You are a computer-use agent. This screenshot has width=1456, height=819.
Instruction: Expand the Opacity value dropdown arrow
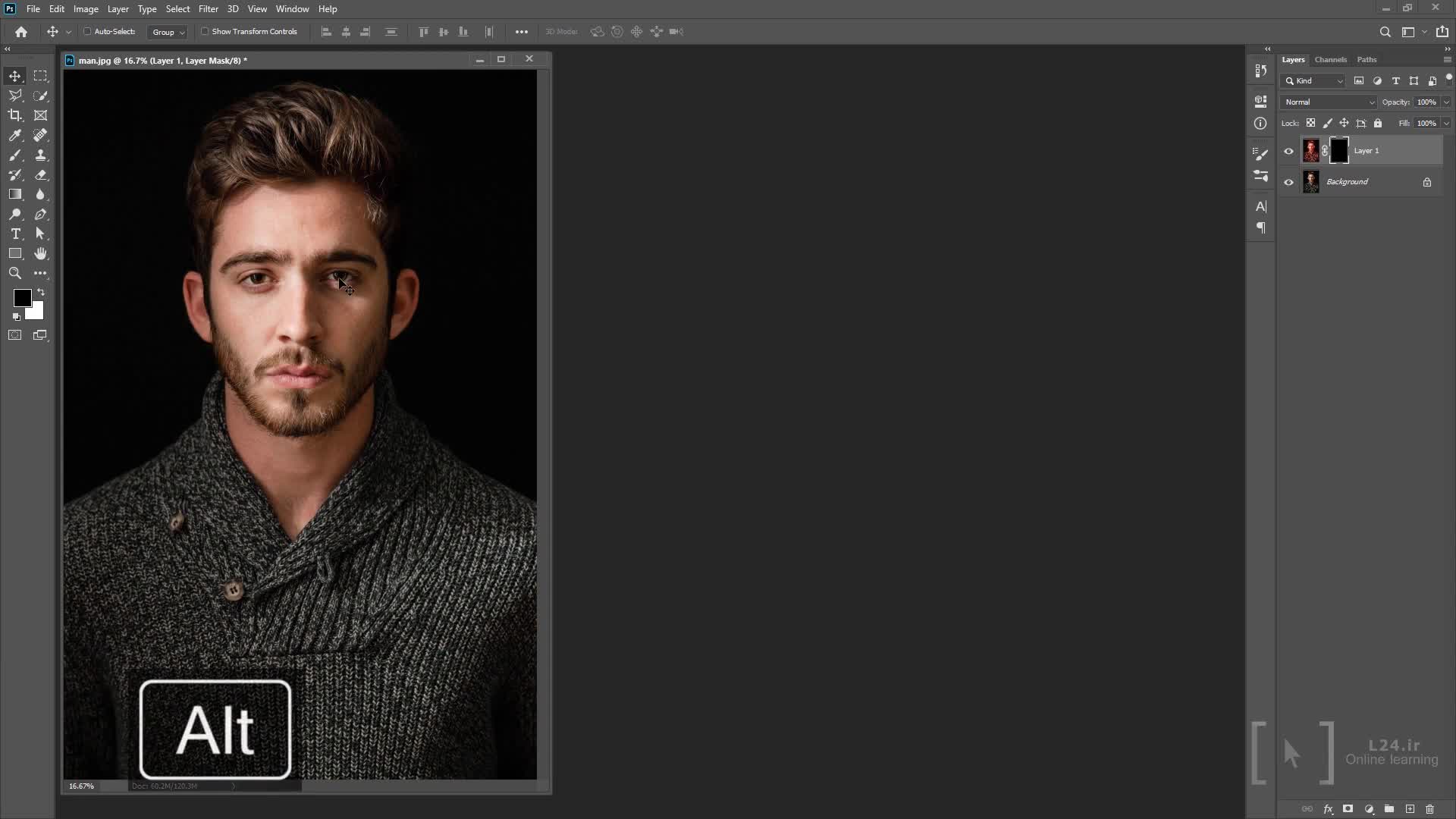[x=1446, y=102]
